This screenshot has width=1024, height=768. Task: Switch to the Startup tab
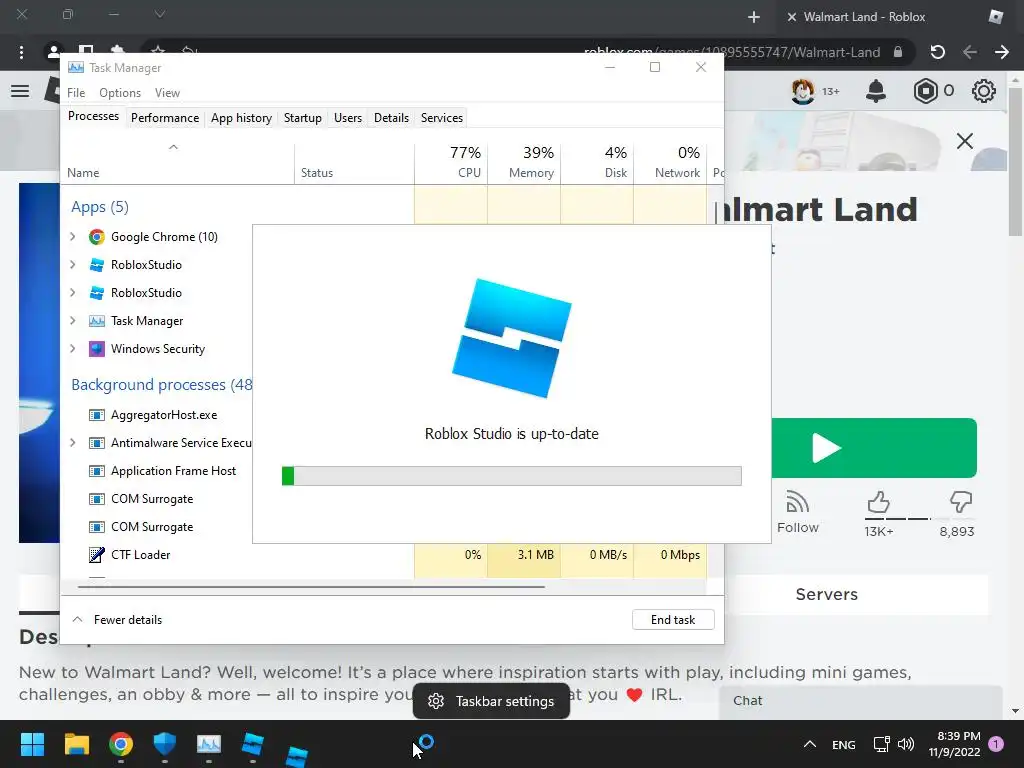302,118
